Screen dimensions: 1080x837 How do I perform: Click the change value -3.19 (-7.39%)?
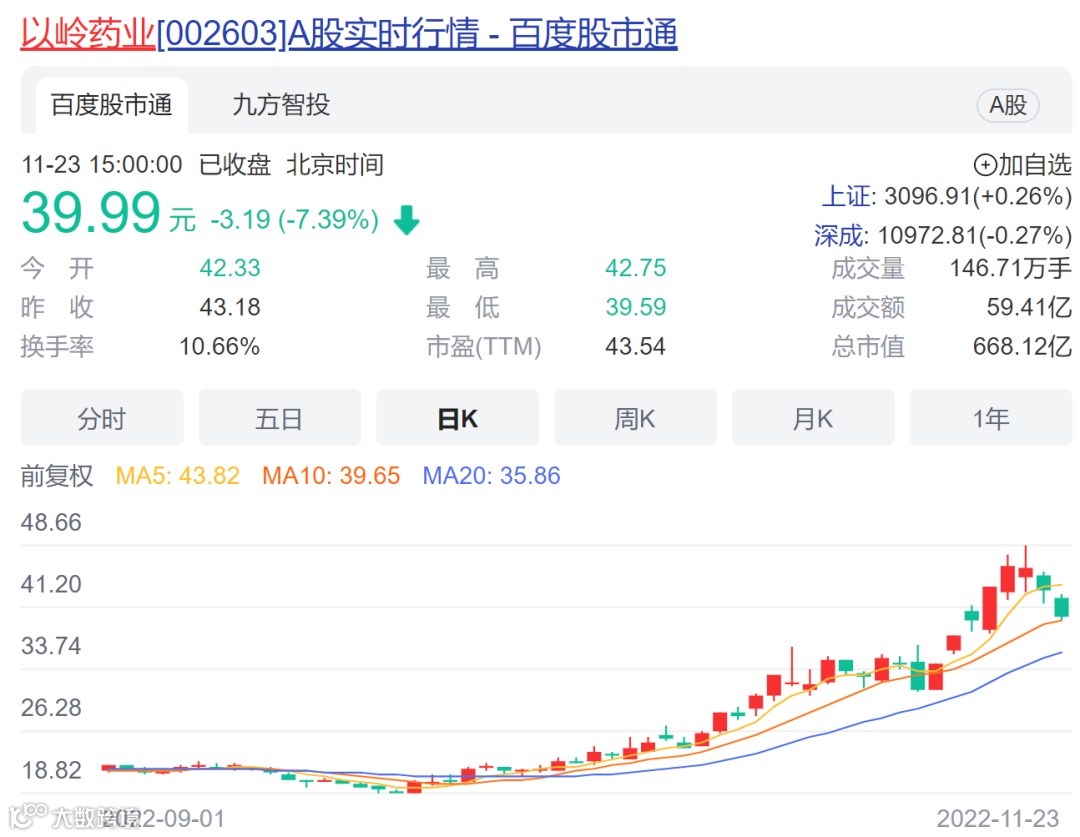pos(295,220)
